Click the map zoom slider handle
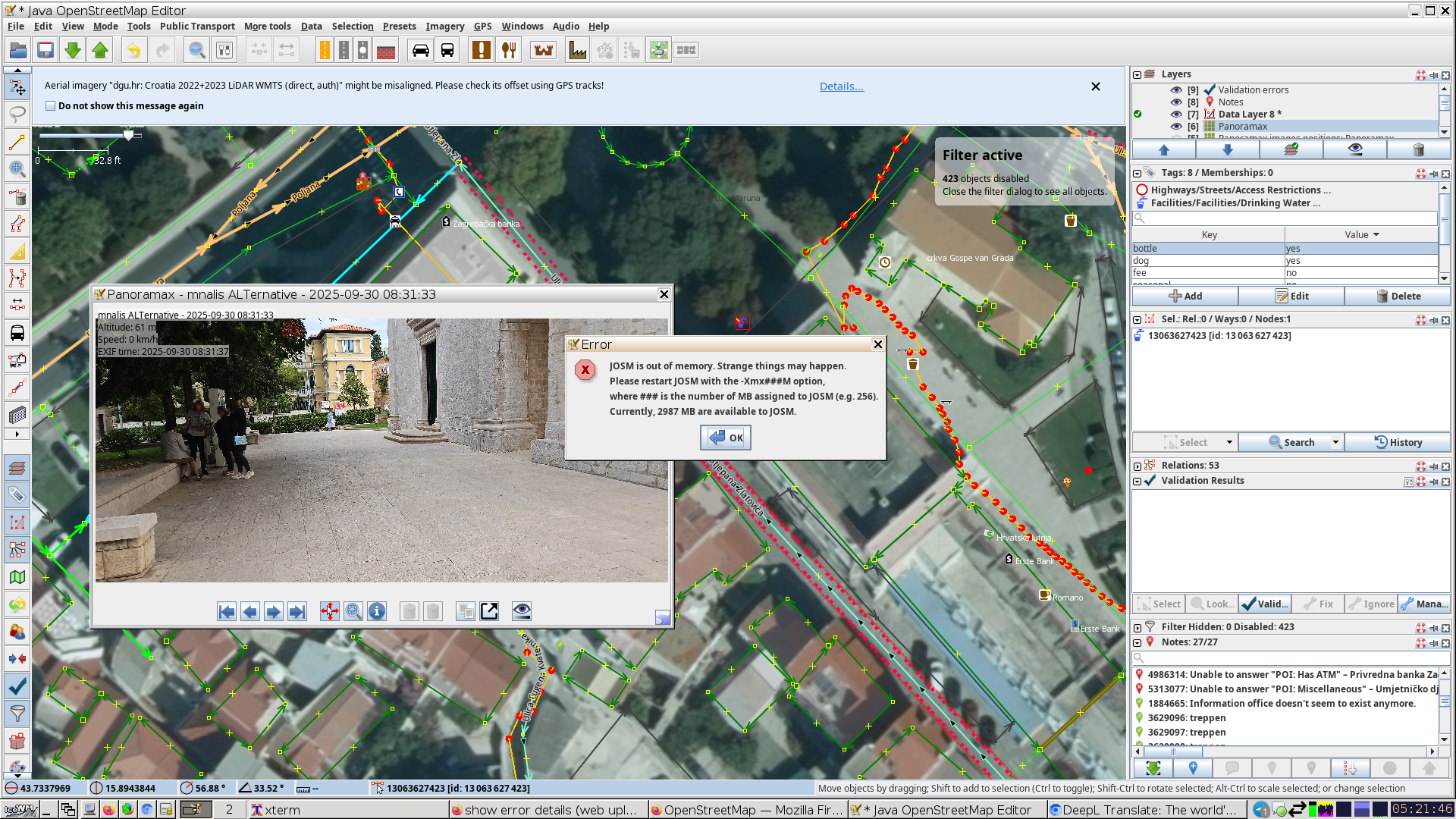 point(128,135)
